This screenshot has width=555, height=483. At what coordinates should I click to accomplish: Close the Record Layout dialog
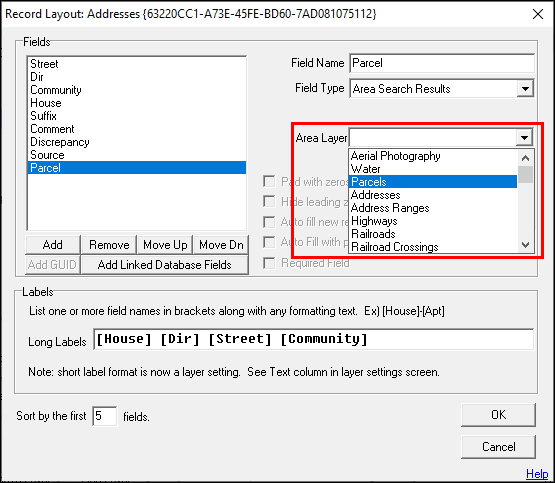[538, 14]
